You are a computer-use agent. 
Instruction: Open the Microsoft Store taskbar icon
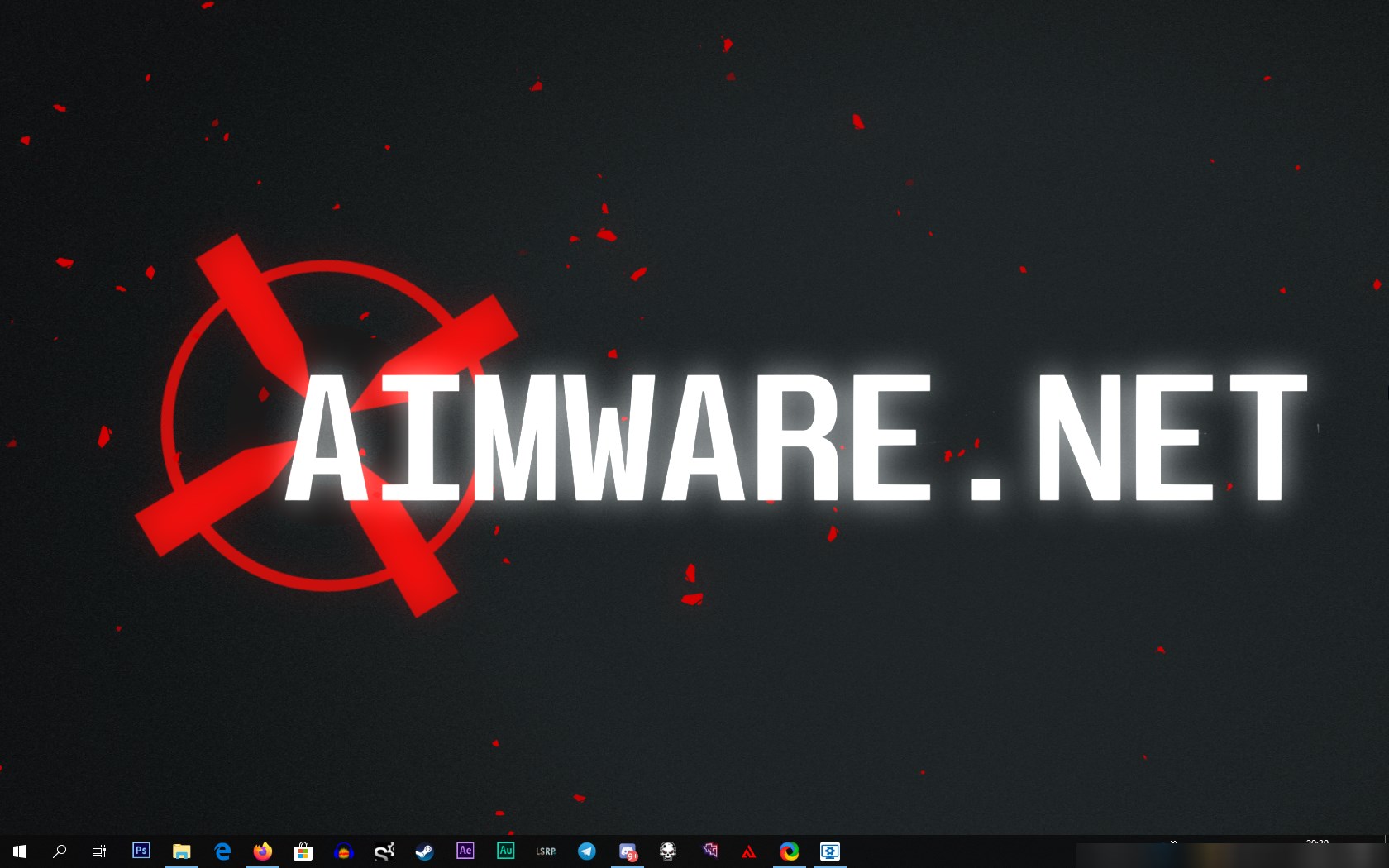coord(303,851)
